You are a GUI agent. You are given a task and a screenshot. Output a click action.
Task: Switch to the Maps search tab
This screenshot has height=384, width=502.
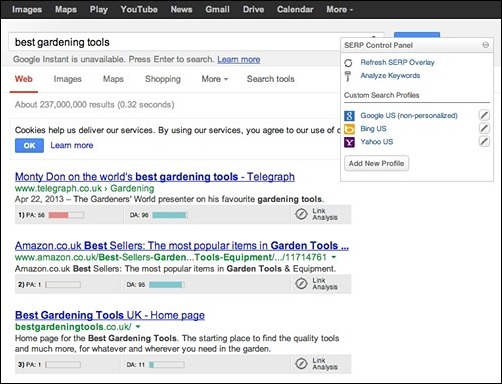click(x=113, y=79)
